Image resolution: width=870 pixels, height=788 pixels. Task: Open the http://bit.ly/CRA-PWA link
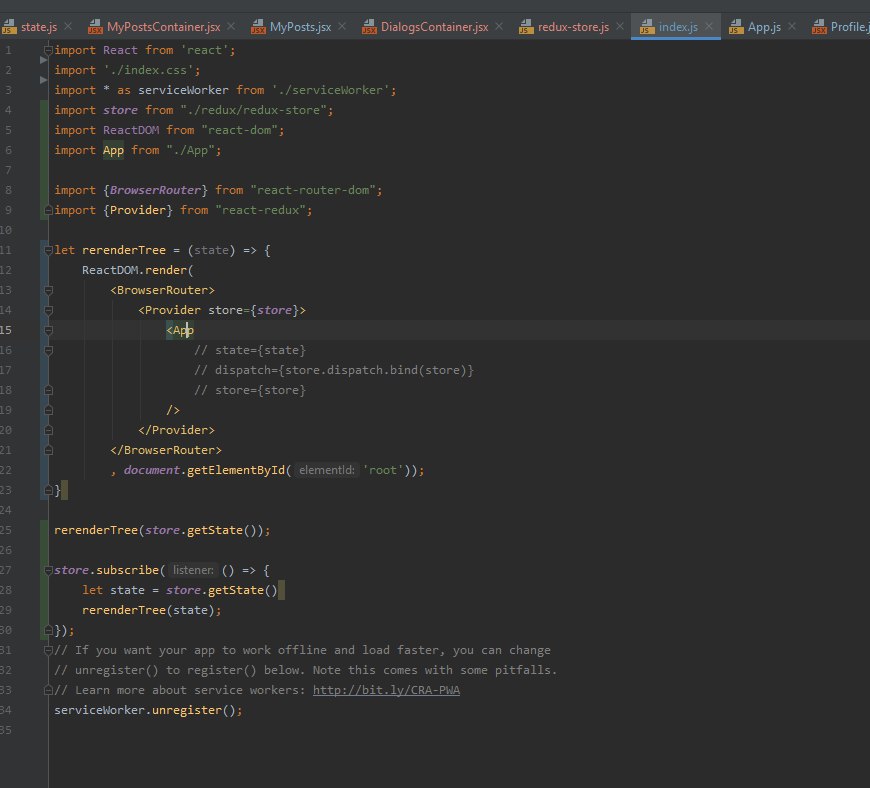pyautogui.click(x=386, y=690)
